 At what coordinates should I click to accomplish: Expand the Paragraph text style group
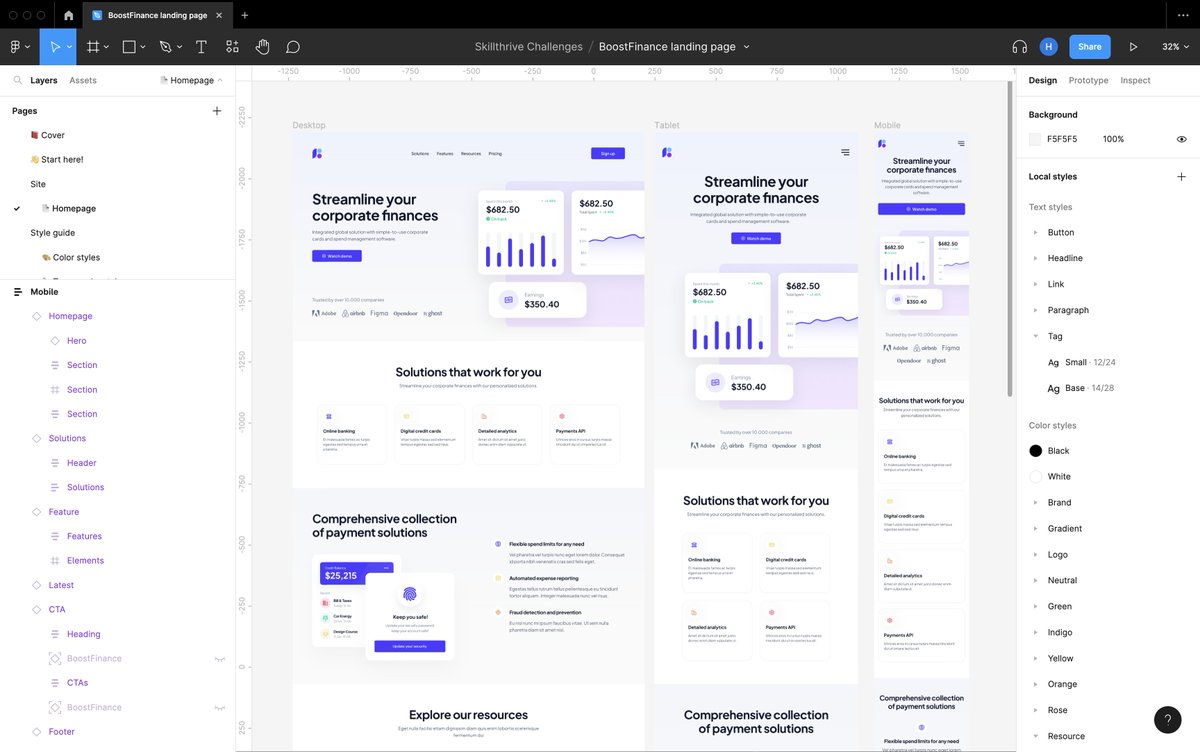(x=1036, y=311)
